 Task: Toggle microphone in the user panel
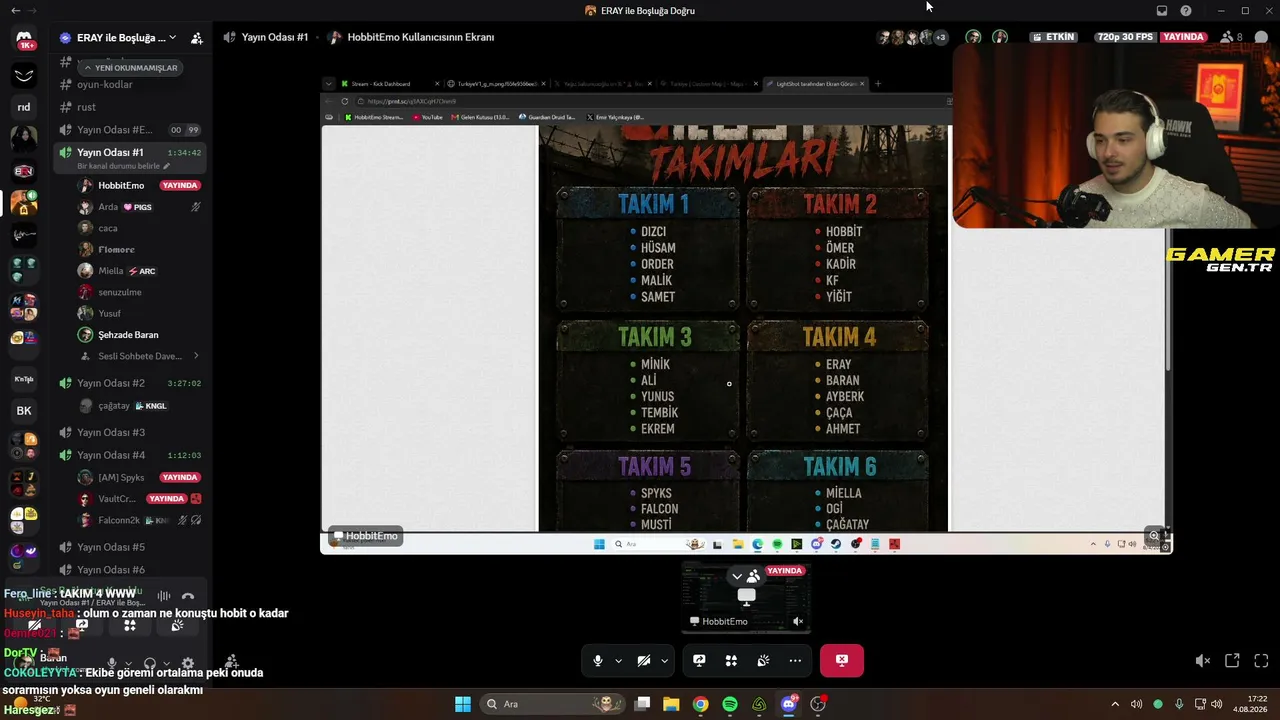pyautogui.click(x=112, y=663)
